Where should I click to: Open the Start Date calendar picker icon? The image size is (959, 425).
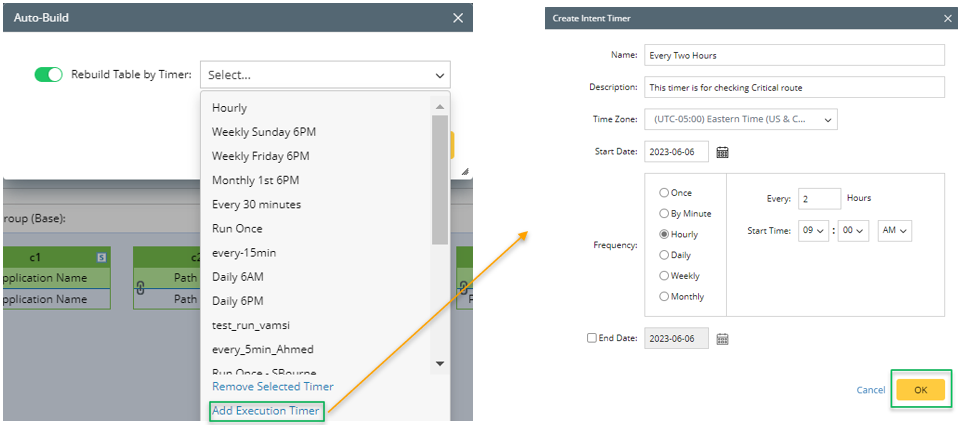pos(722,152)
